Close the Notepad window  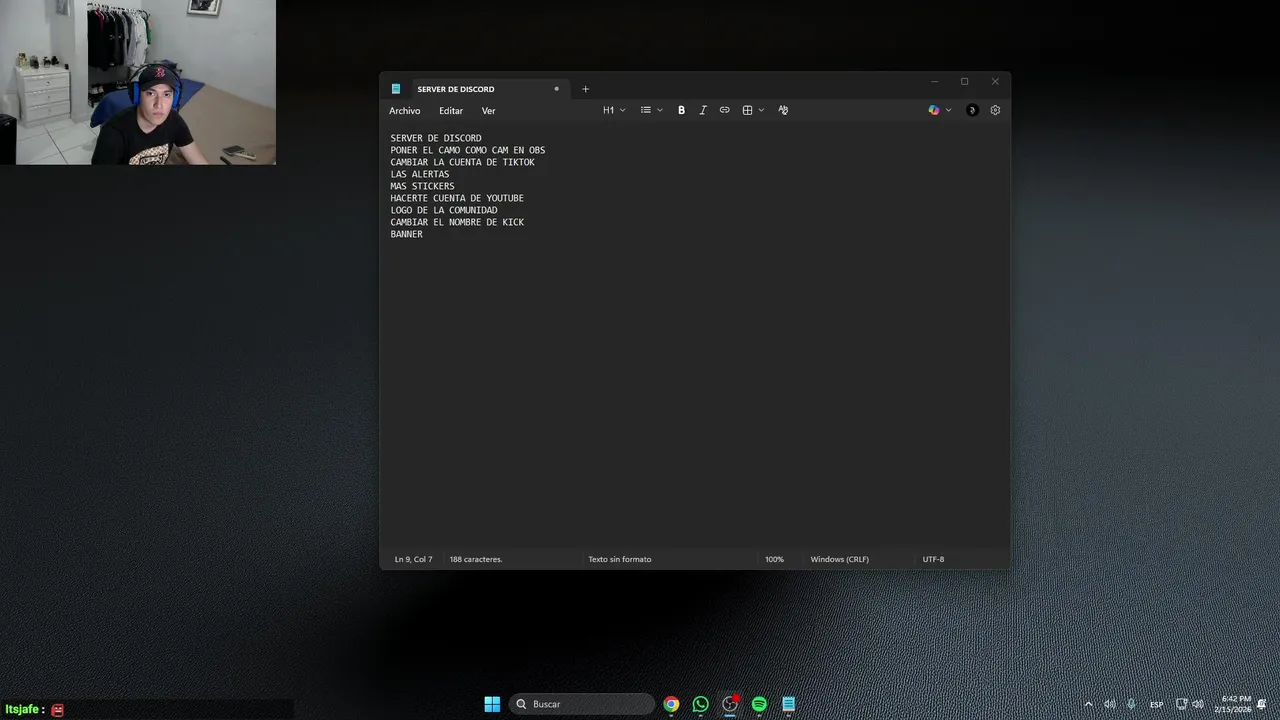coord(995,82)
